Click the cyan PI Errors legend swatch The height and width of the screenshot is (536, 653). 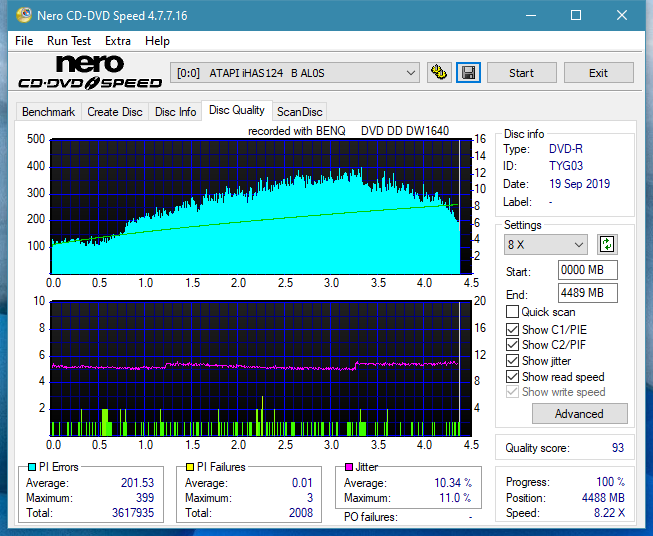click(x=32, y=467)
